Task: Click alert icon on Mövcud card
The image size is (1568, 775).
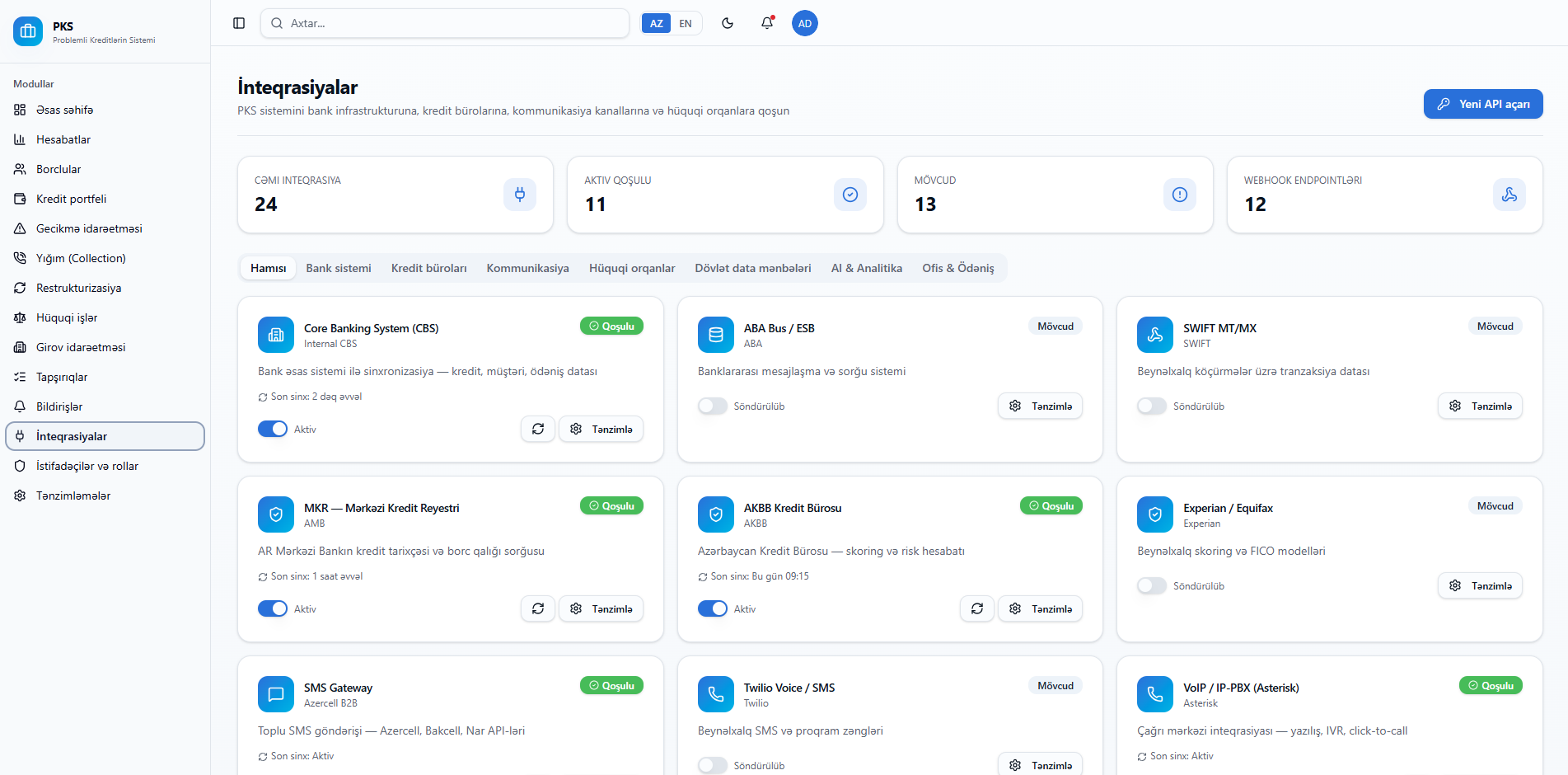Action: pos(1180,195)
